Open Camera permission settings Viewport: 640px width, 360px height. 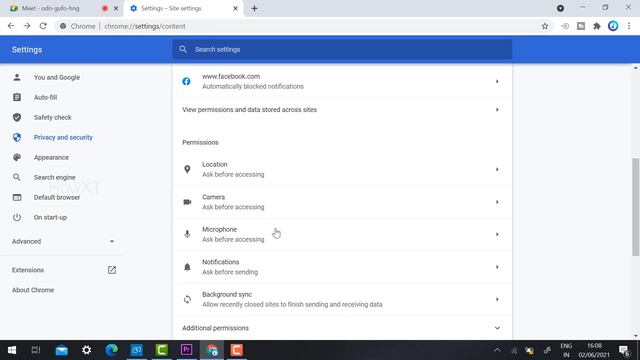342,202
